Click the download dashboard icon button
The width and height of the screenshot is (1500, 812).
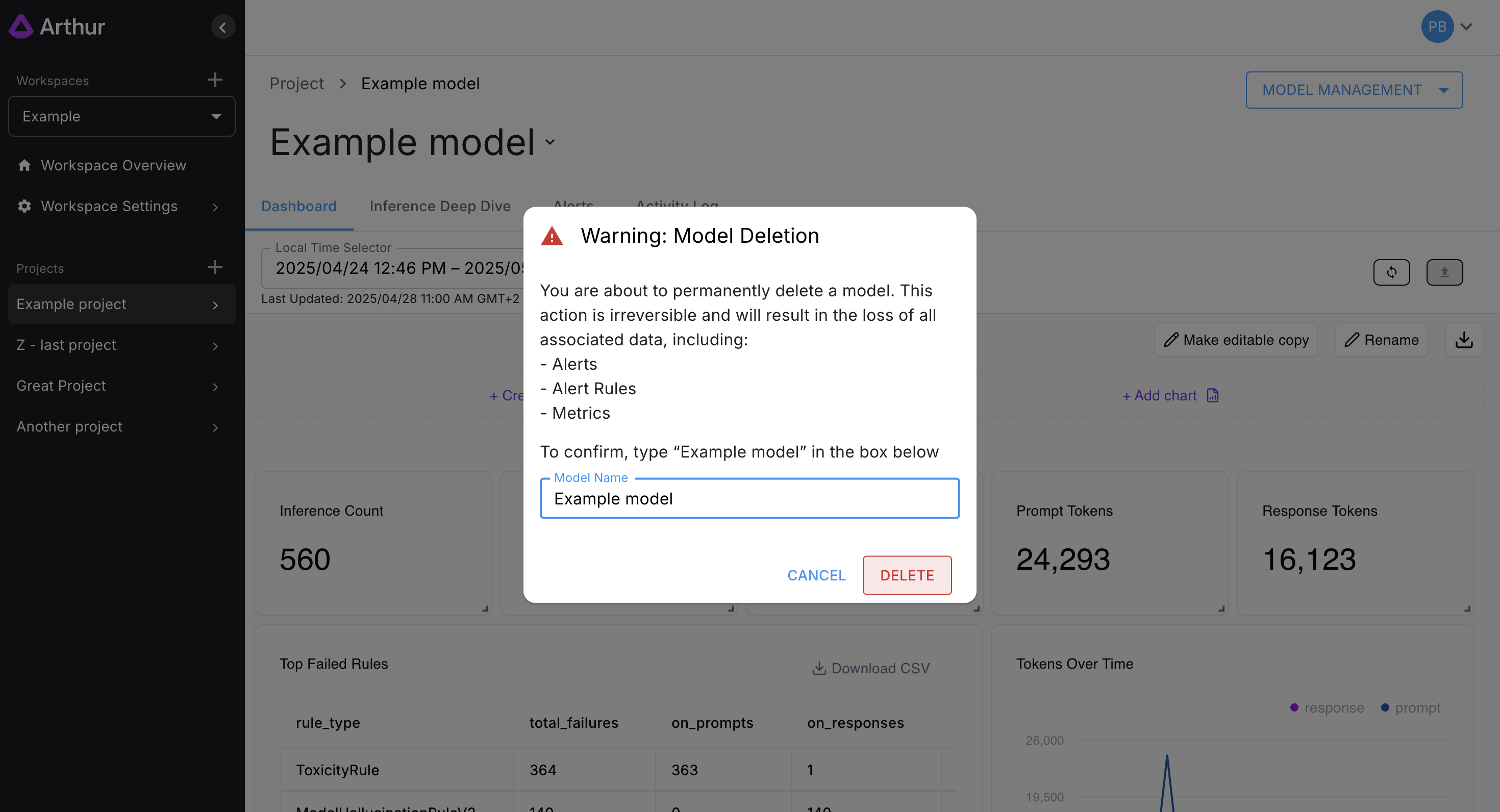pos(1464,340)
